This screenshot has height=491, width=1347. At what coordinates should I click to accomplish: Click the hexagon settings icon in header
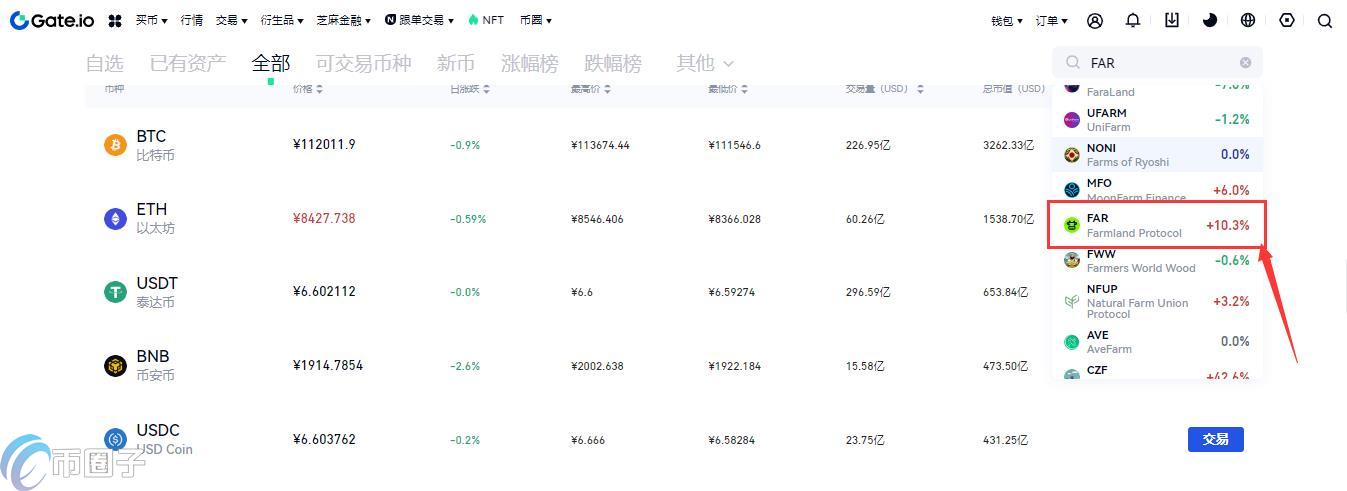pos(1287,20)
